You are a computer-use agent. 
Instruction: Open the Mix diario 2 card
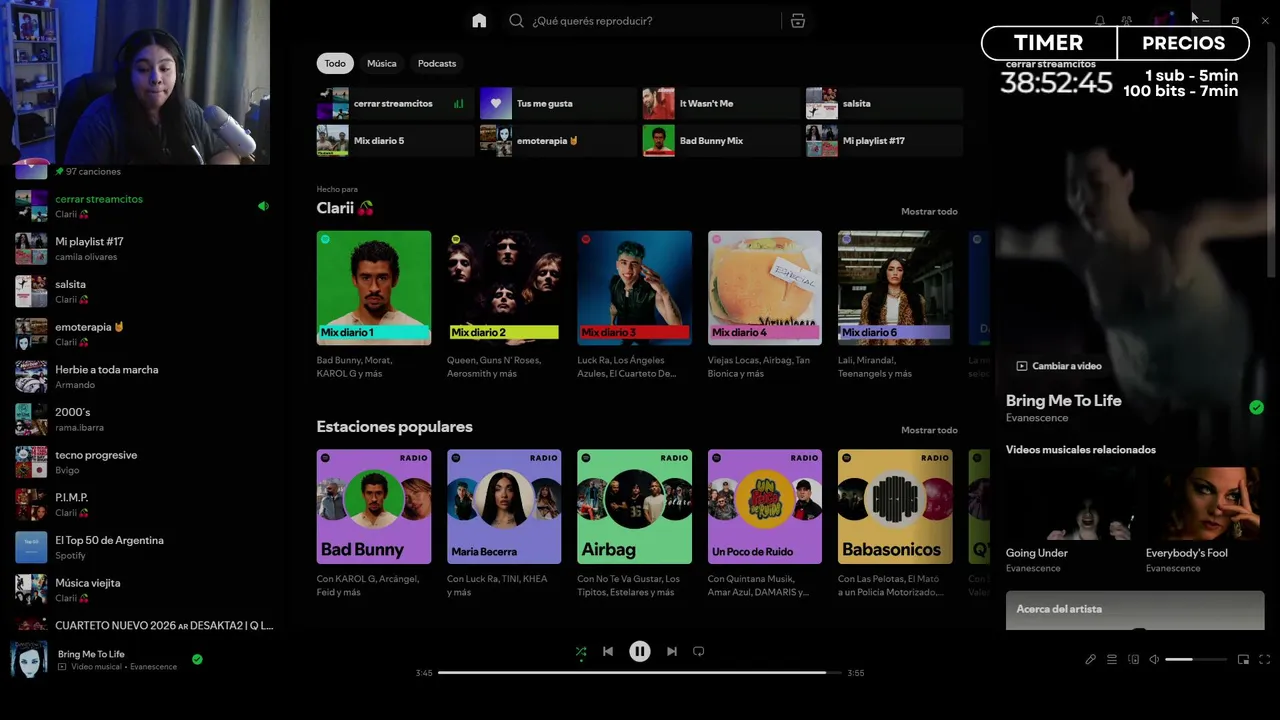(x=504, y=305)
